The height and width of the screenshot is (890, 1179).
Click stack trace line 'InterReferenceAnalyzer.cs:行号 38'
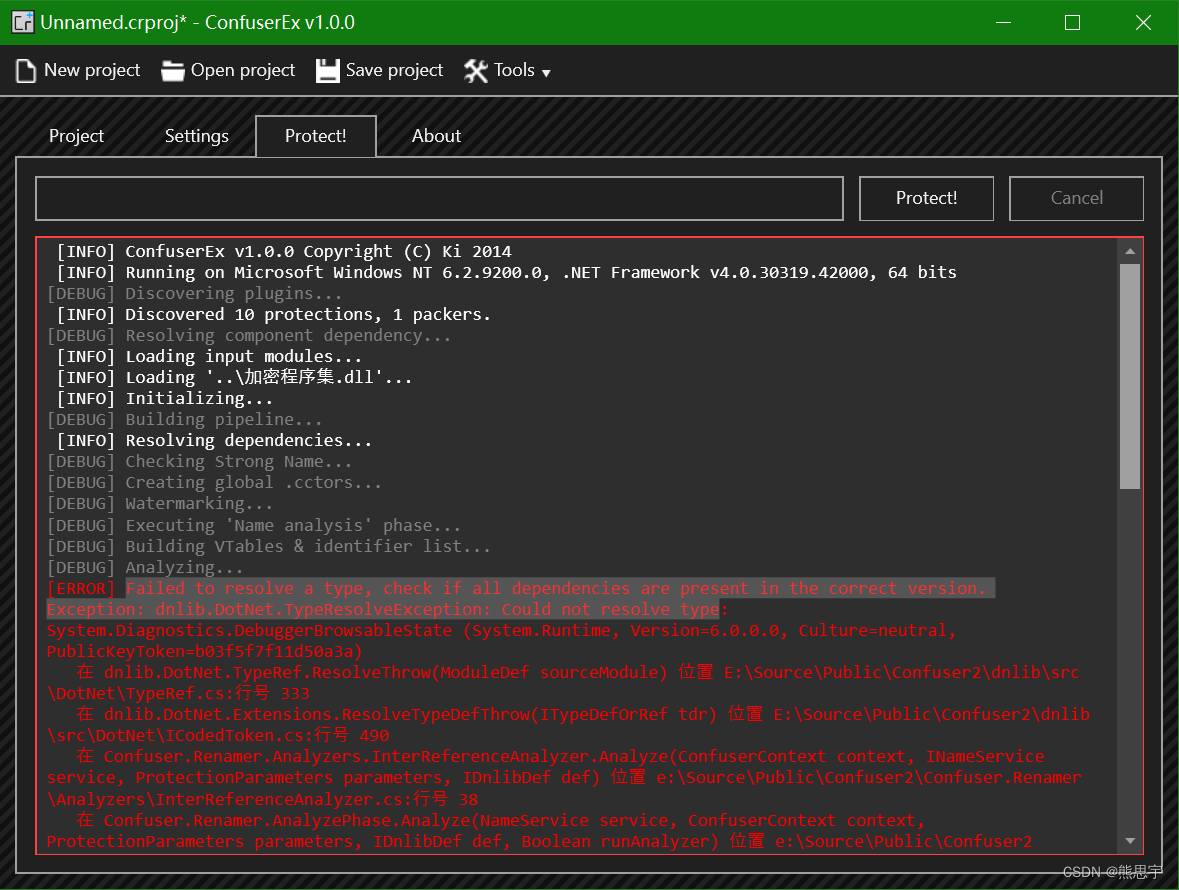262,801
